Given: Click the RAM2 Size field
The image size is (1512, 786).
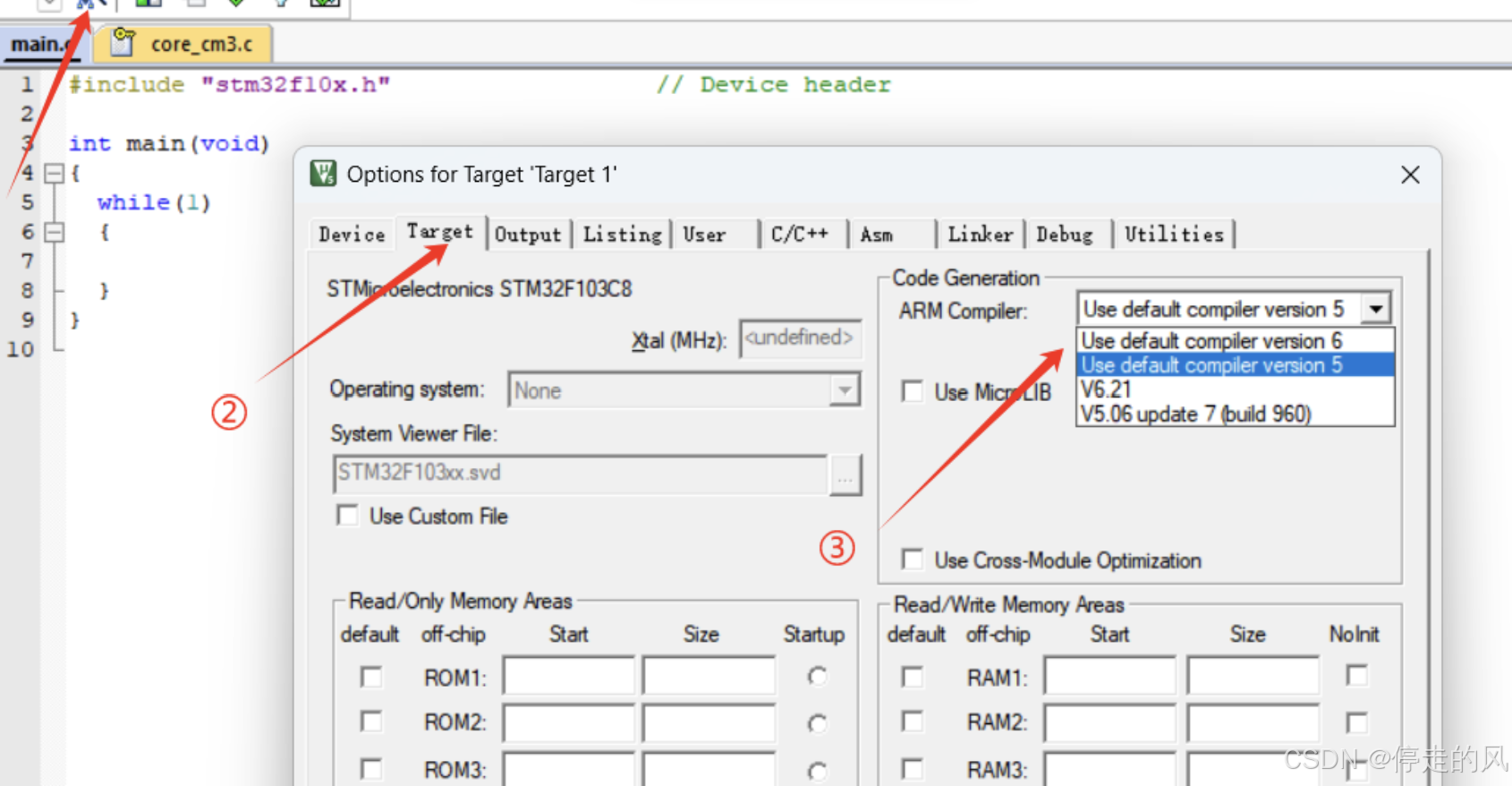Looking at the screenshot, I should click(x=1253, y=722).
